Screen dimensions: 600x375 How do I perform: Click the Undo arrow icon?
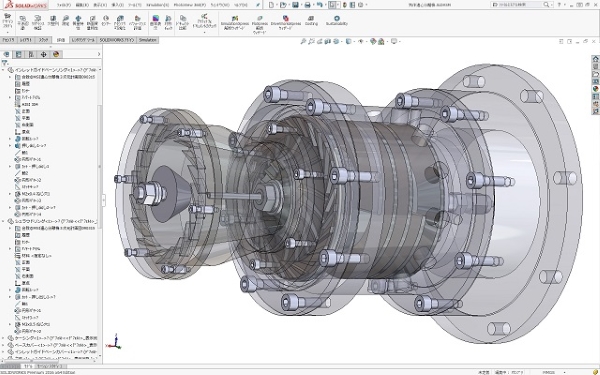(x=320, y=5)
